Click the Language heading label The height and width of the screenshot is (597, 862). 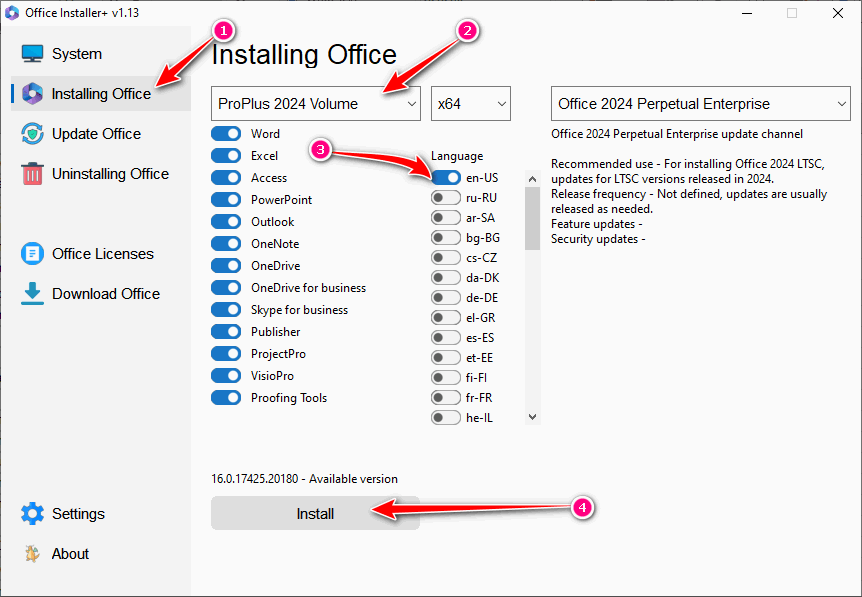click(457, 156)
